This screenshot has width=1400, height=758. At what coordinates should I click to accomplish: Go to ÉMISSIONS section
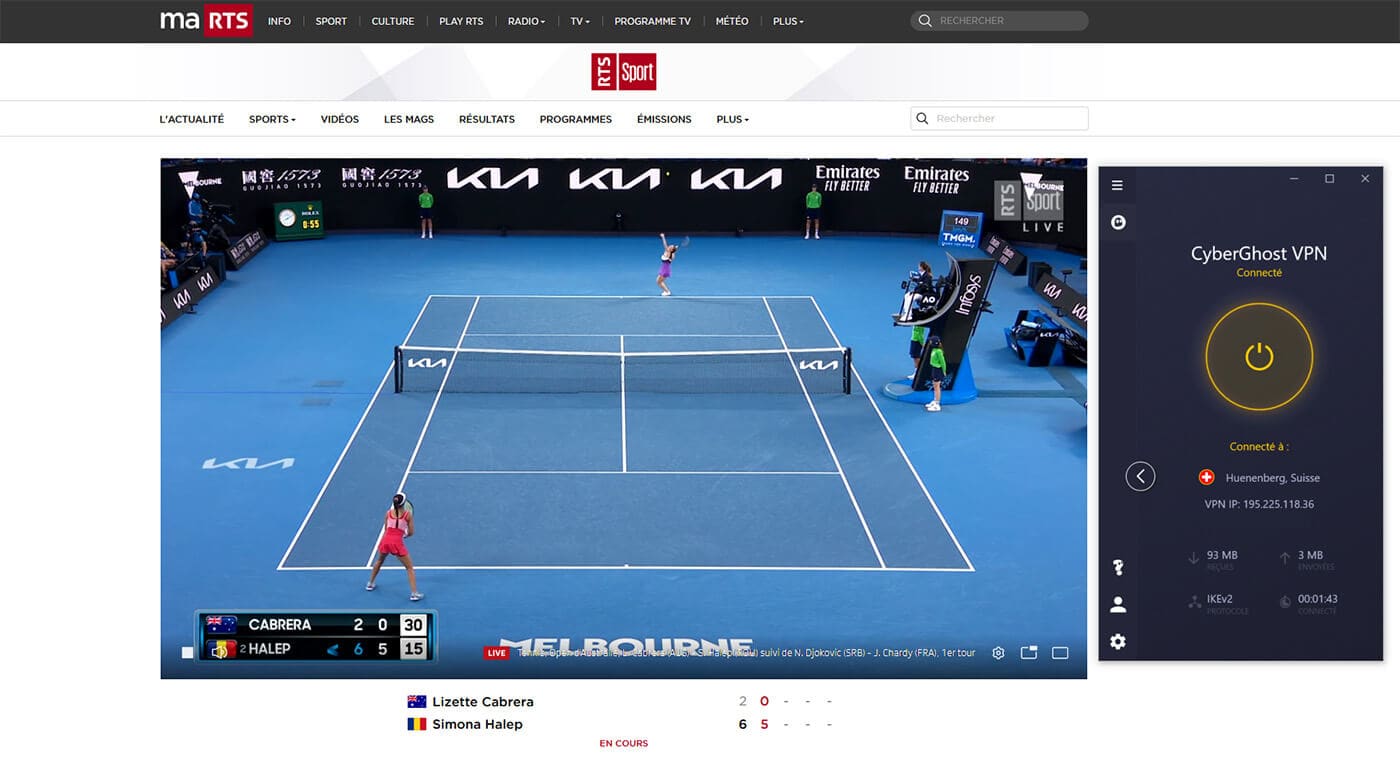point(664,119)
